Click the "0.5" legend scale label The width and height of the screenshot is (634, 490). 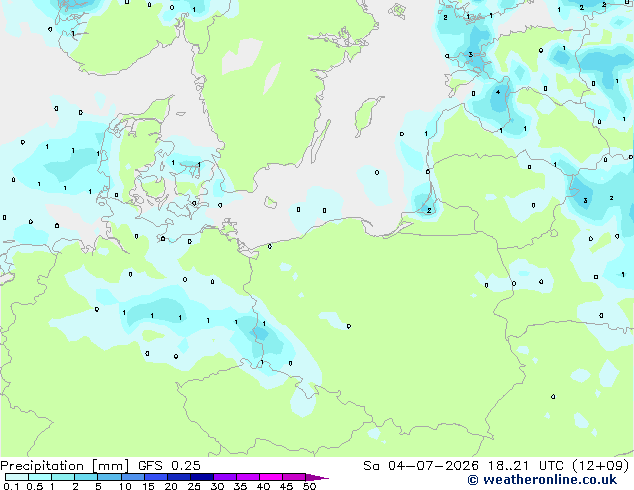click(x=35, y=486)
